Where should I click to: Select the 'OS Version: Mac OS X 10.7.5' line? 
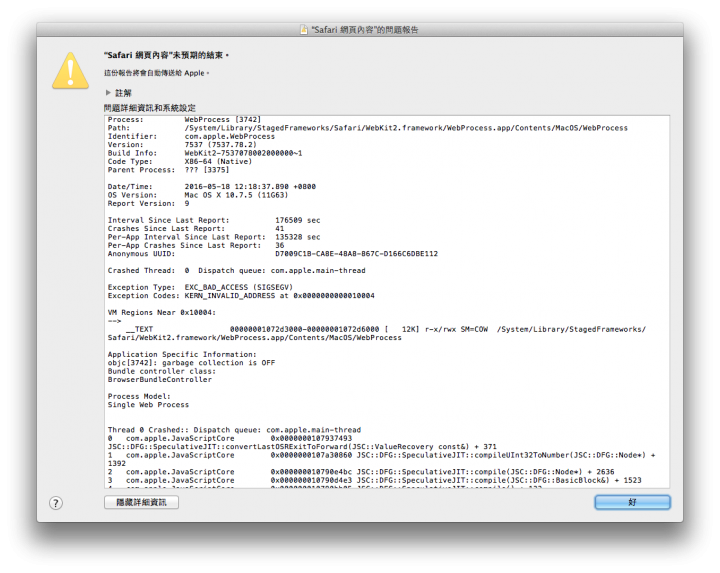(198, 195)
